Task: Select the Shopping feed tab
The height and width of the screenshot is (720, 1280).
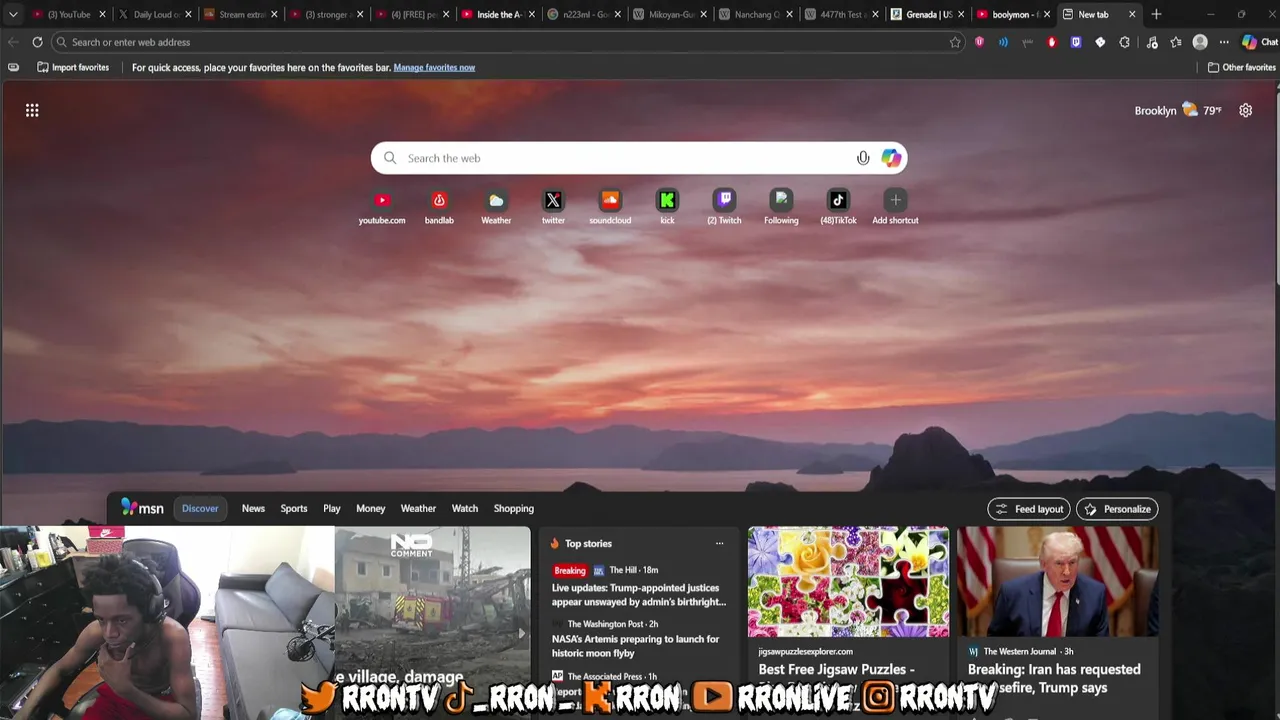Action: [514, 508]
